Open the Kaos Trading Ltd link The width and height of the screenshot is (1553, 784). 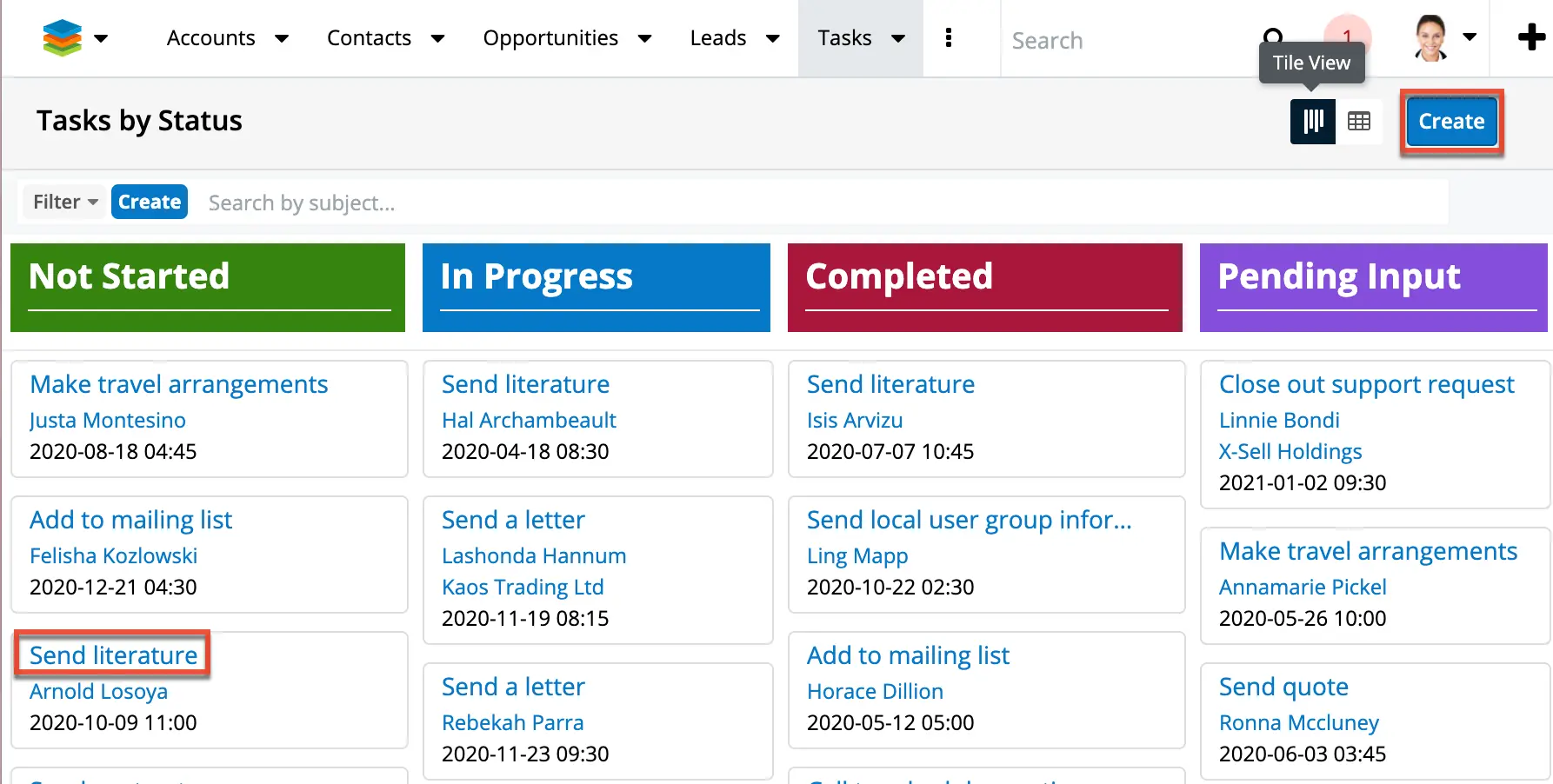tap(523, 587)
